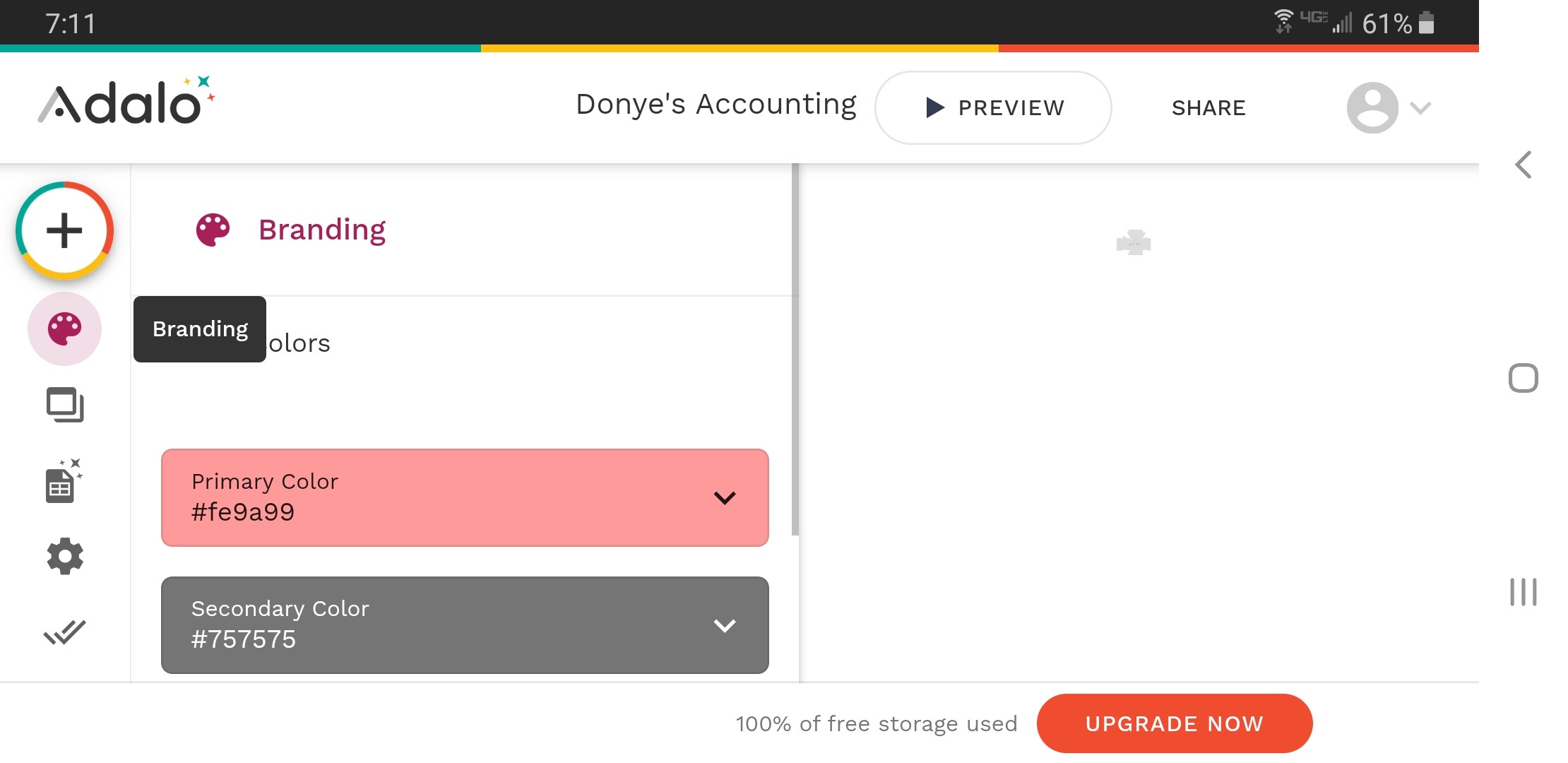The width and height of the screenshot is (1568, 763).
Task: Open the Screens icon in sidebar
Action: tap(65, 405)
